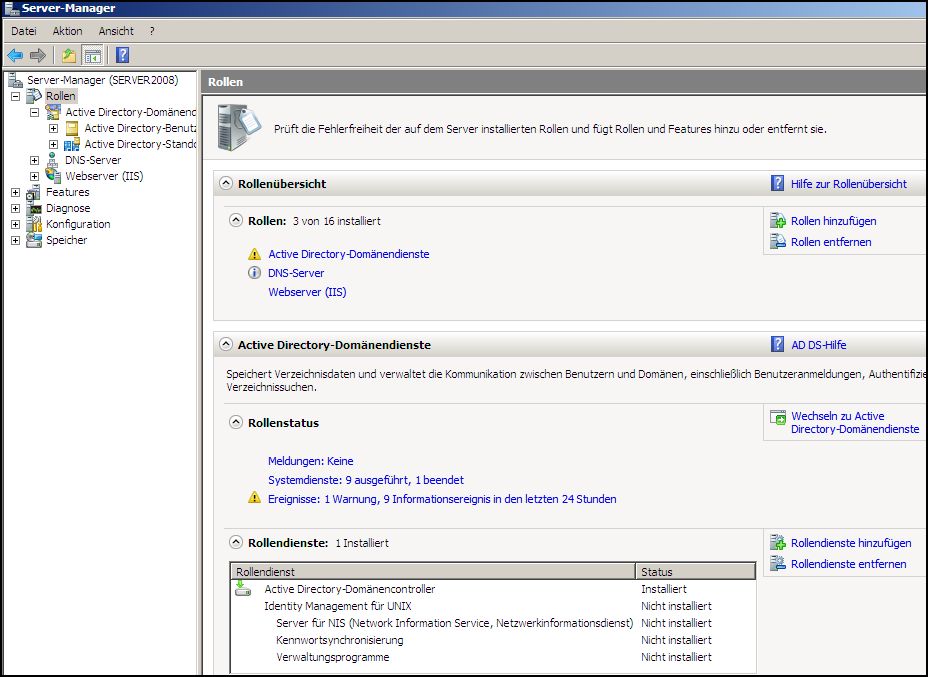The width and height of the screenshot is (928, 677).
Task: Click the Webserver (IIS) tree icon
Action: [x=53, y=176]
